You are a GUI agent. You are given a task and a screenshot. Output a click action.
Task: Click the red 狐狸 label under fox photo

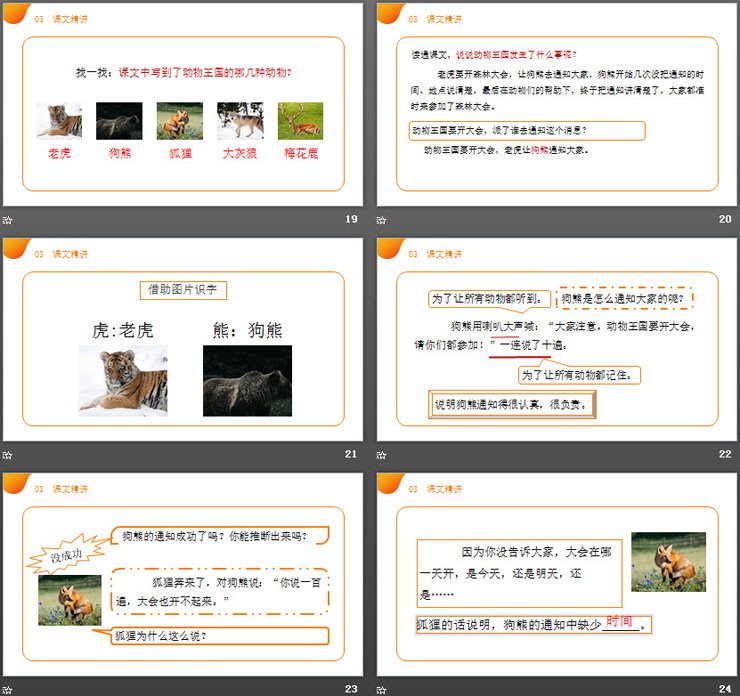(x=180, y=154)
